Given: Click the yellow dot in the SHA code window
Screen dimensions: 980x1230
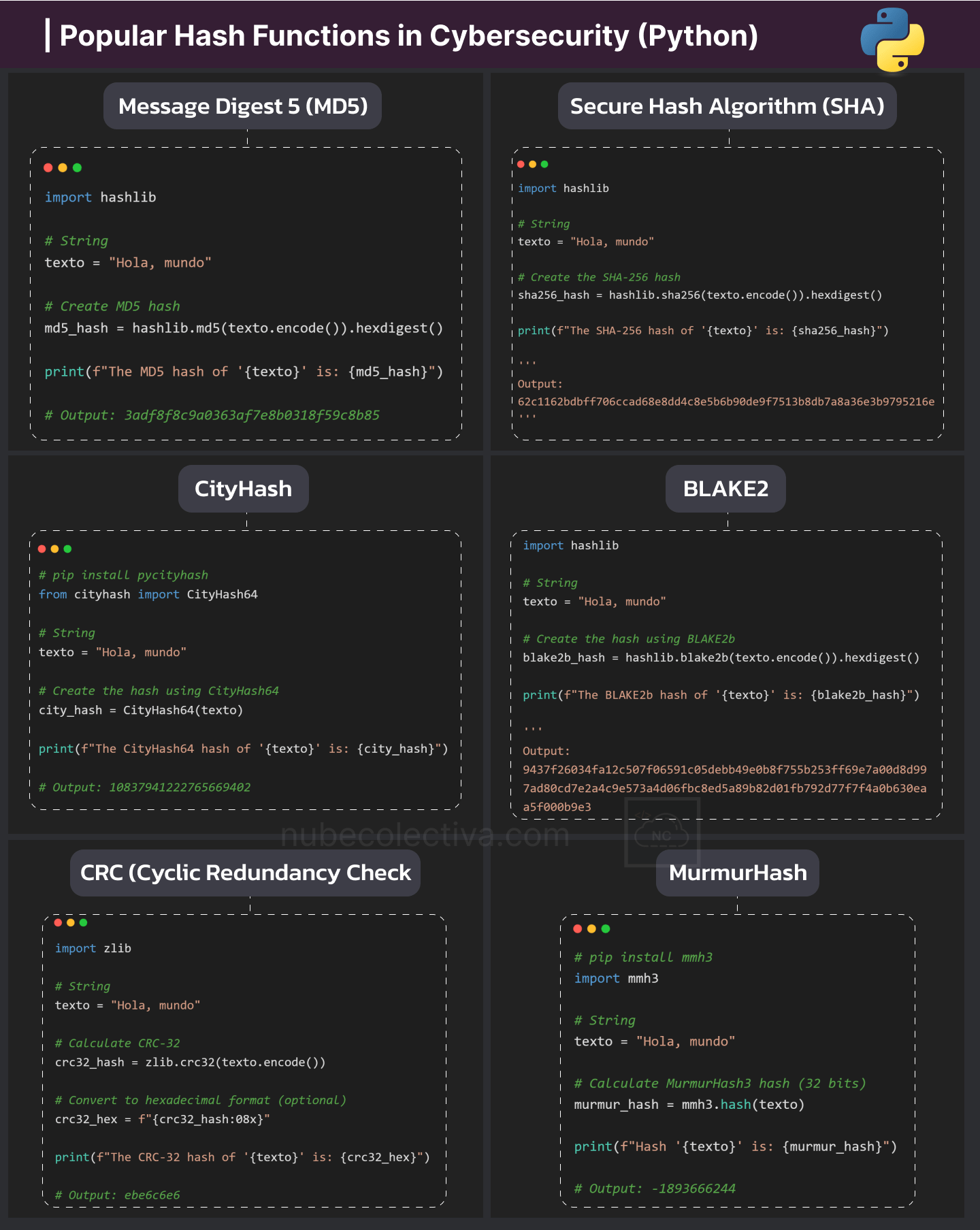Looking at the screenshot, I should 533,164.
